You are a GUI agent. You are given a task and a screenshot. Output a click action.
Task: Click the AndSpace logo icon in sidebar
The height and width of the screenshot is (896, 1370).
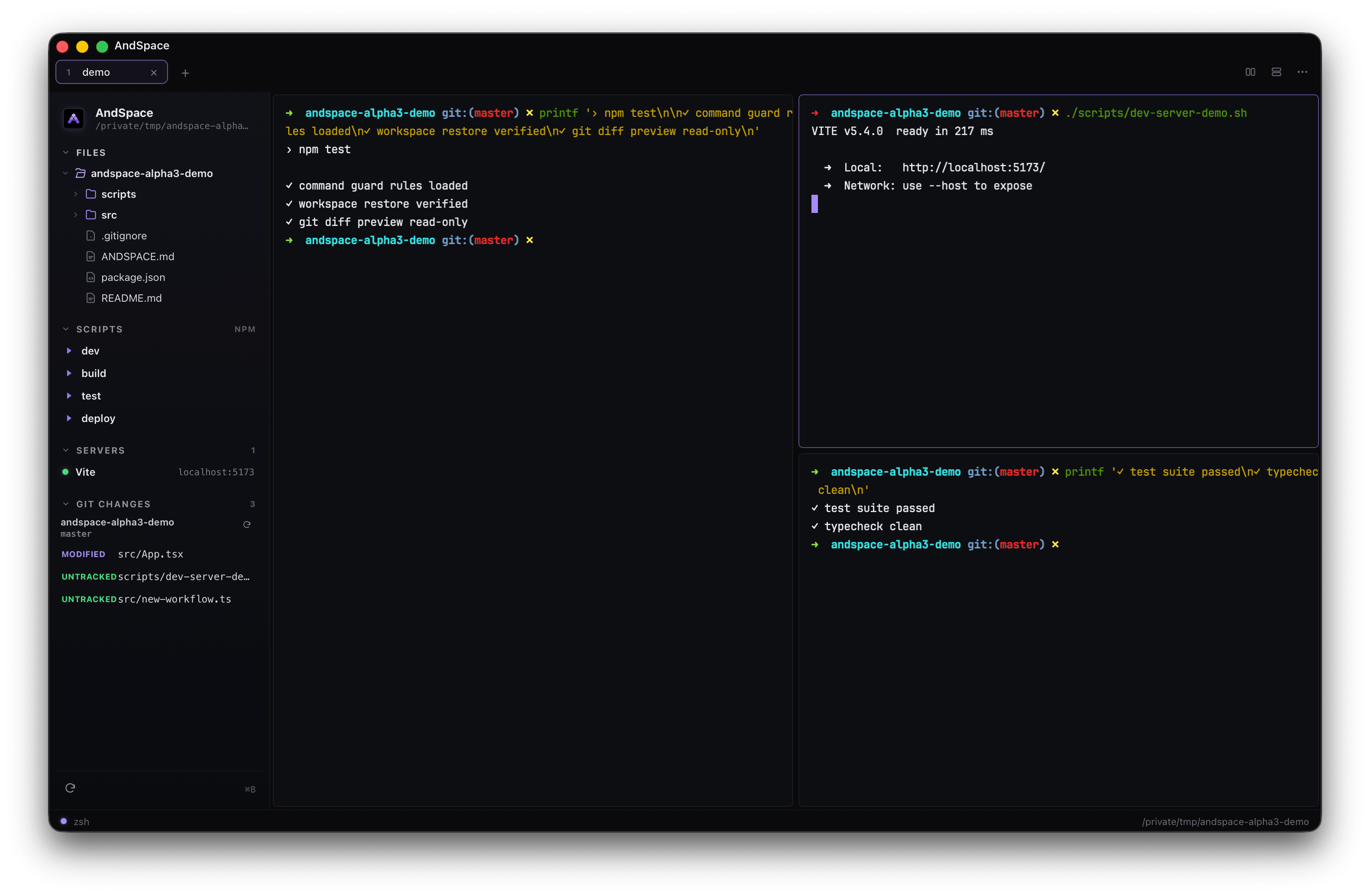pyautogui.click(x=74, y=119)
